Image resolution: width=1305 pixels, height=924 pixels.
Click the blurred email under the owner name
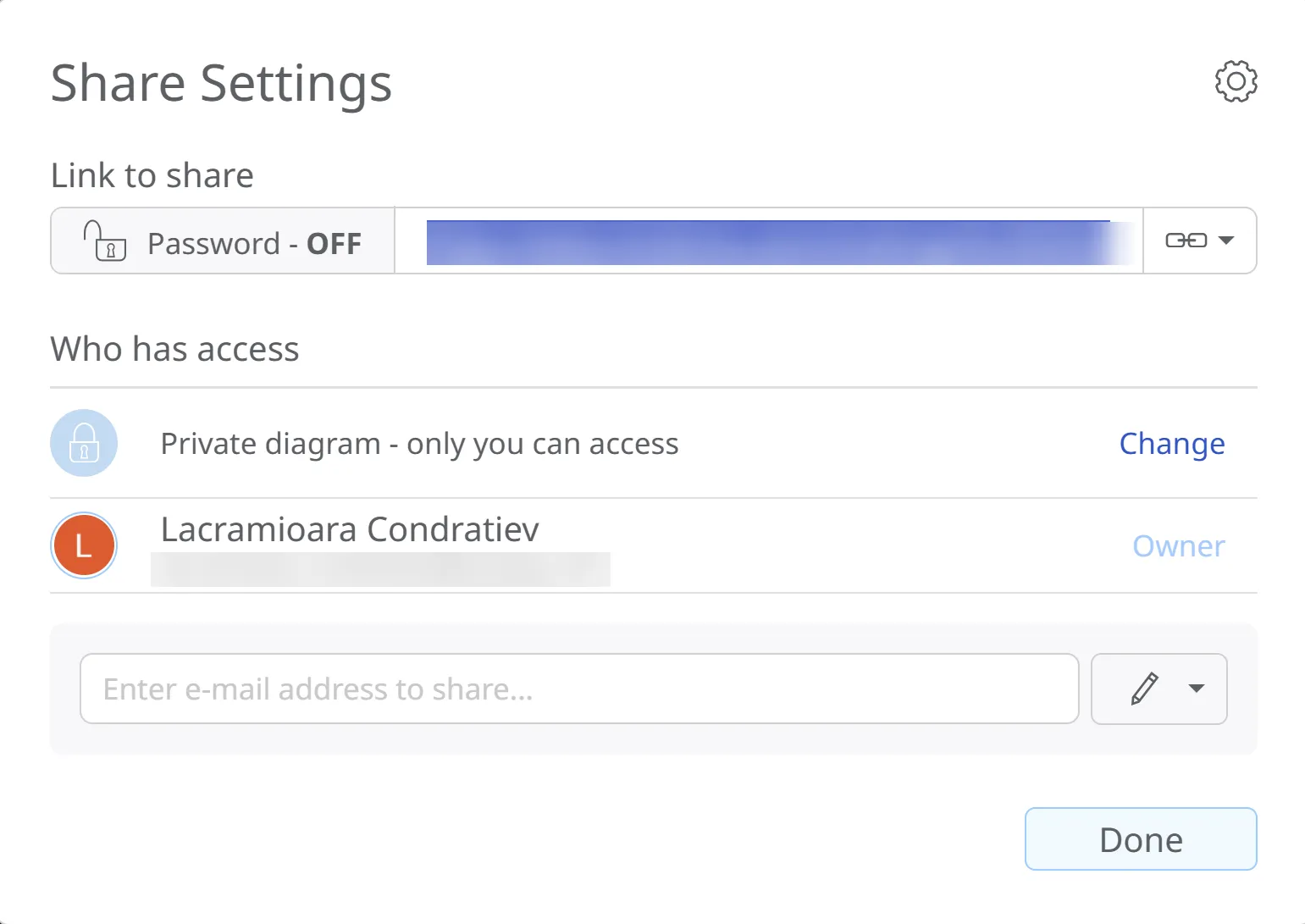(380, 569)
